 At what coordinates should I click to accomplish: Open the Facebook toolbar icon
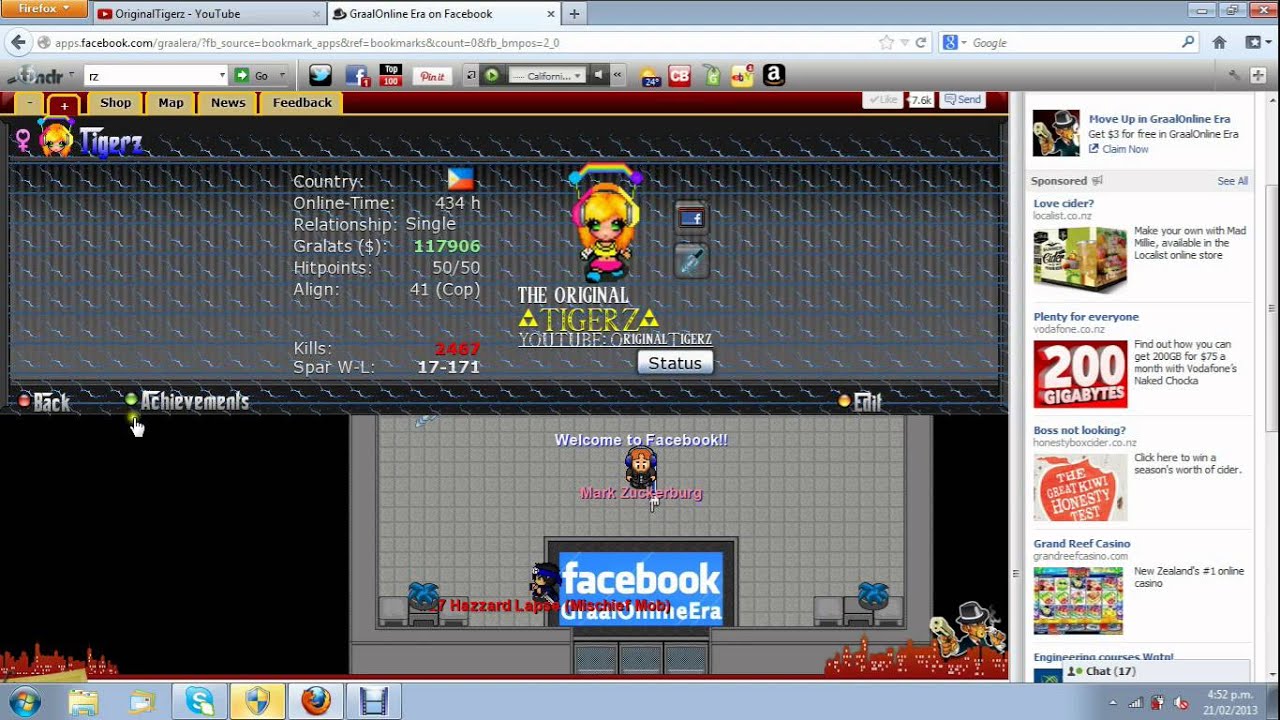click(357, 75)
